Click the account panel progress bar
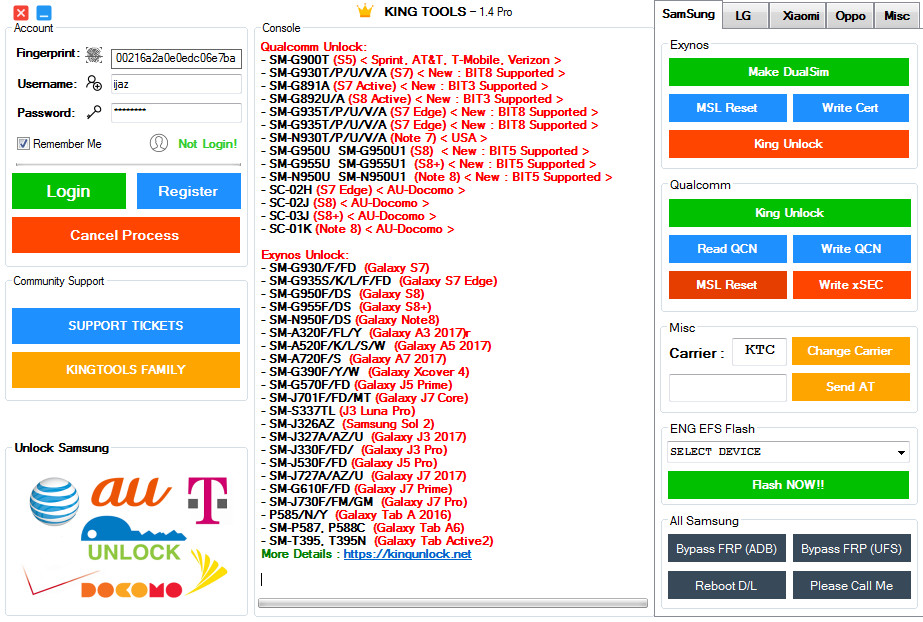 coord(128,164)
